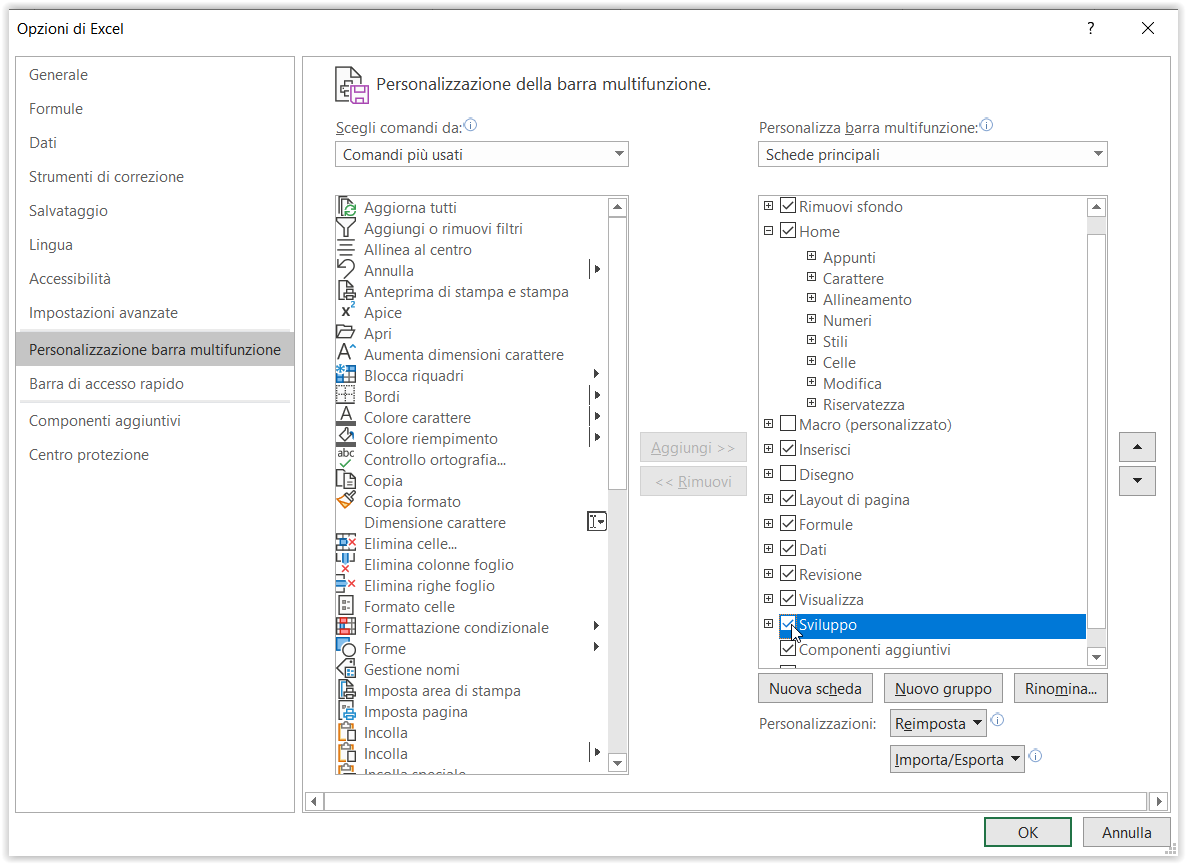Open the Importa/Esporta dropdown

coord(958,760)
